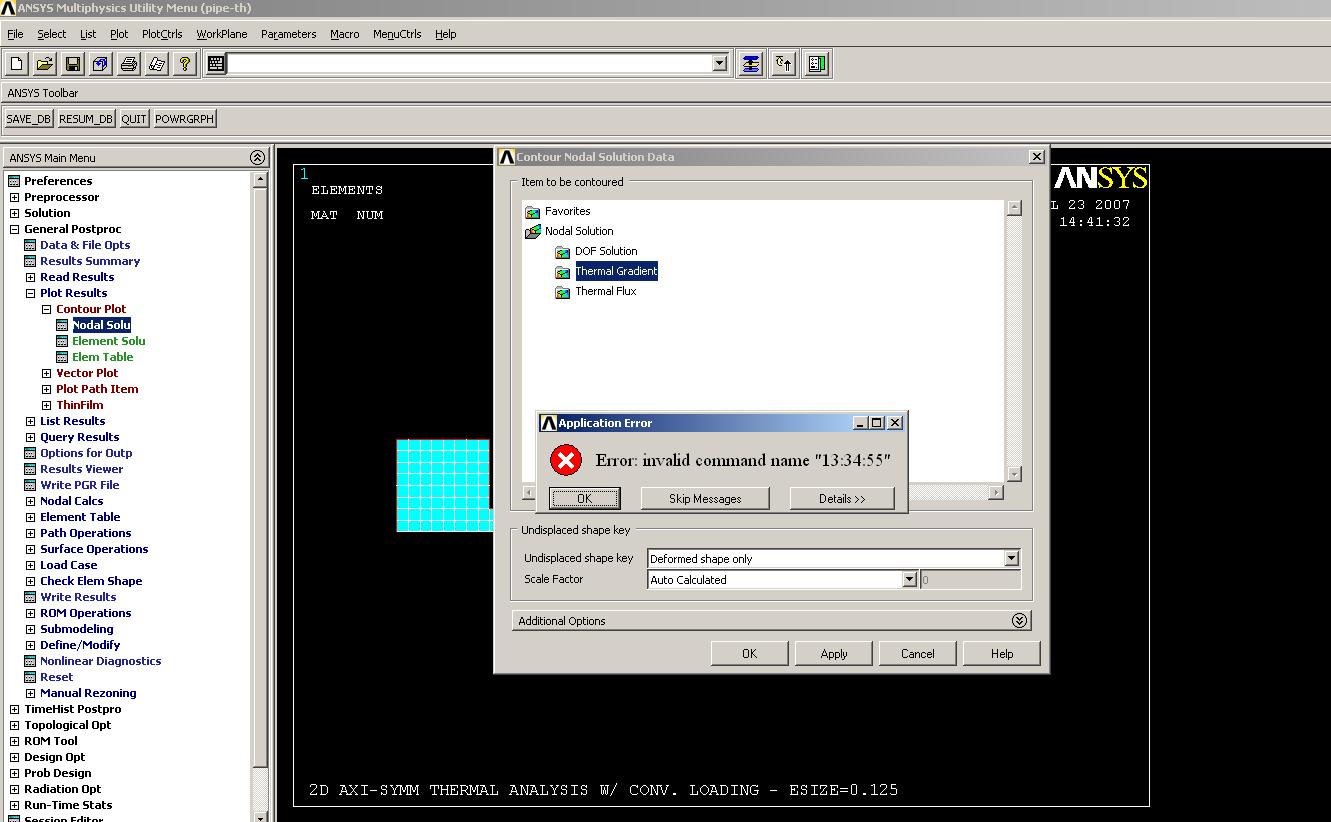This screenshot has height=822, width=1331.
Task: Click the Open ANSYS File icon
Action: (x=45, y=64)
